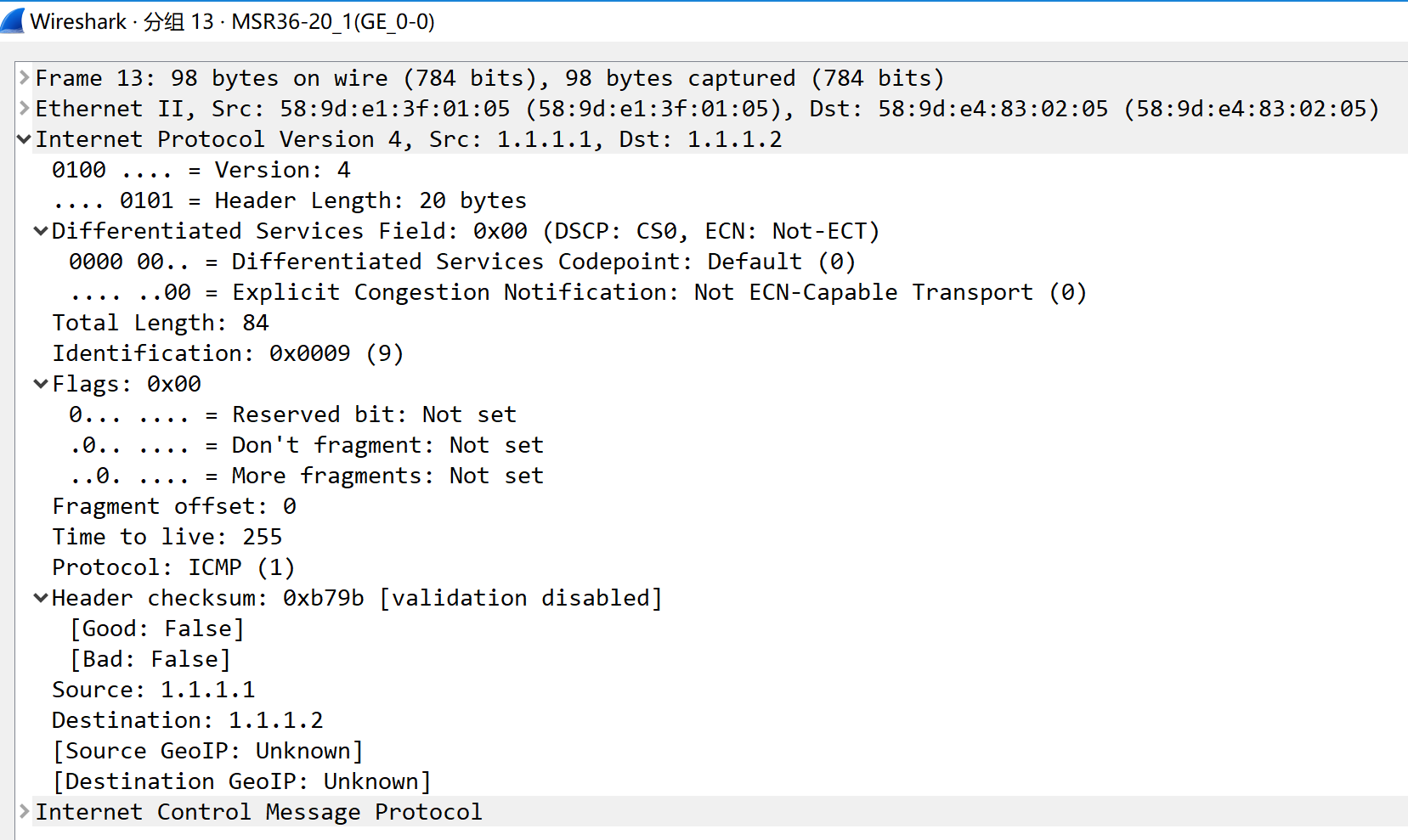Screen dimensions: 1408x840
Task: Select the Version: 4 field row
Action: click(201, 170)
